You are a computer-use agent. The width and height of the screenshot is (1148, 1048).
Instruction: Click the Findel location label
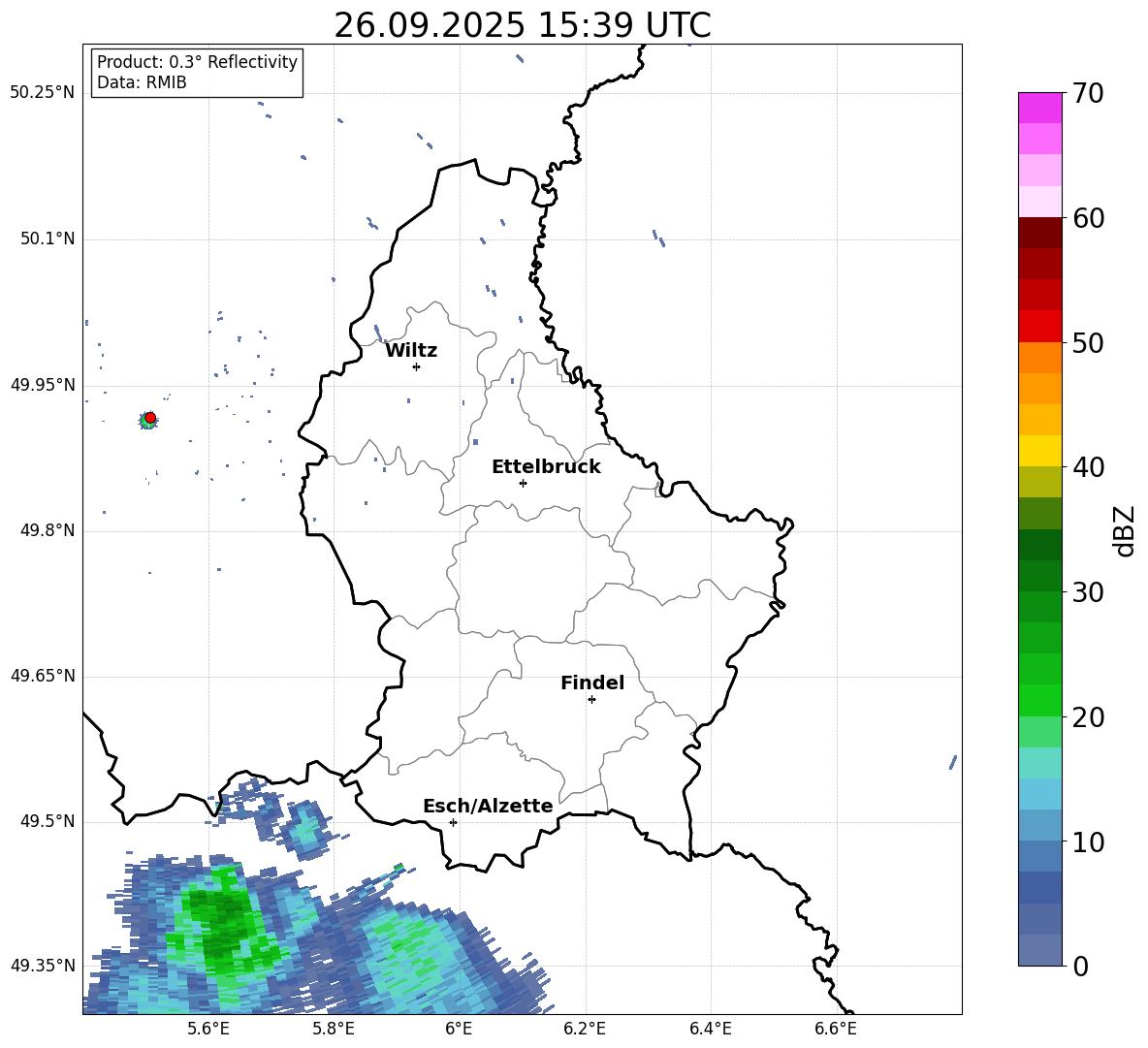592,683
